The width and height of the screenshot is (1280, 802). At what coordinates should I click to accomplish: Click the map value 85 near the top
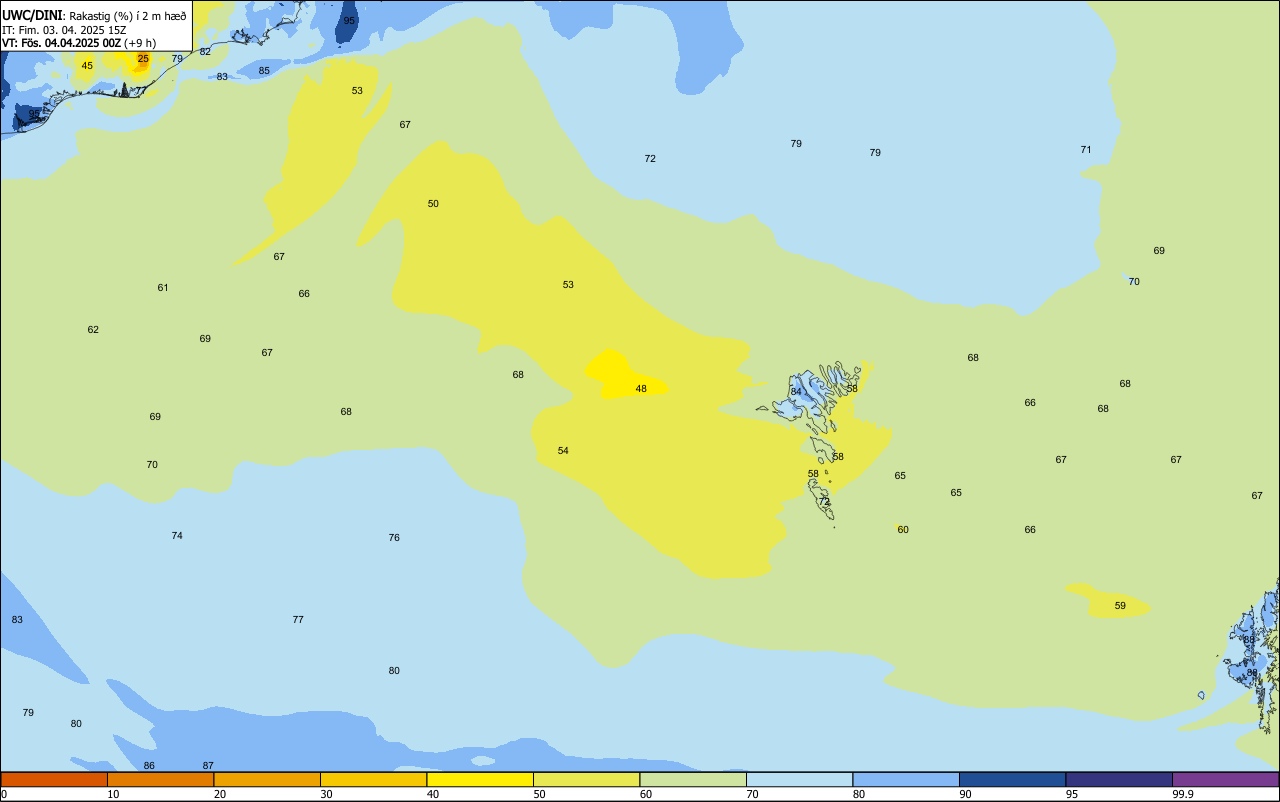(x=264, y=71)
